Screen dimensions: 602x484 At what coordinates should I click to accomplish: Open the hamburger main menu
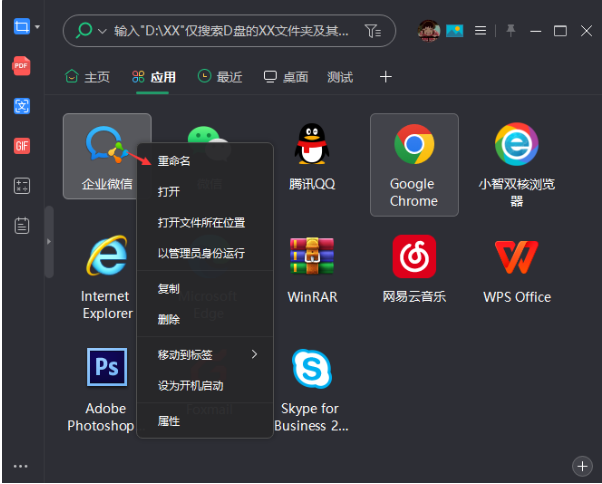click(480, 31)
